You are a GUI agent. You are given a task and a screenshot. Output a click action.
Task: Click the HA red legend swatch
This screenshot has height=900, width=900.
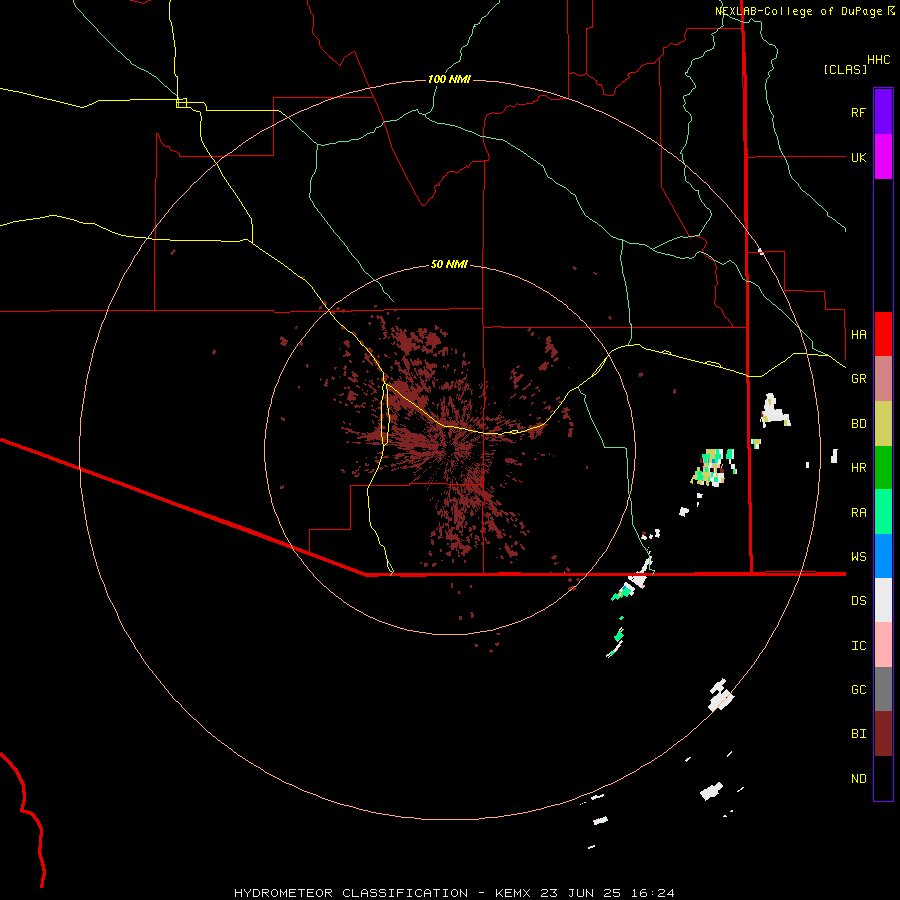coord(883,334)
